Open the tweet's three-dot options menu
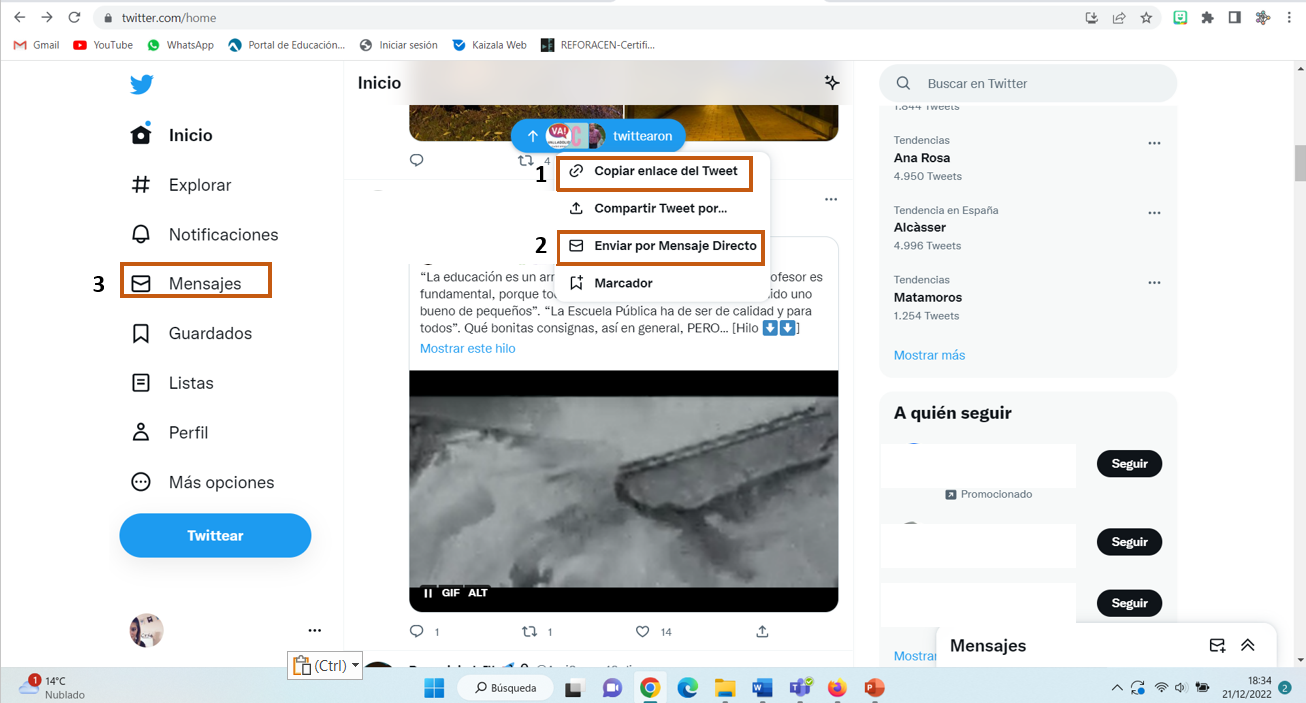 pyautogui.click(x=831, y=199)
